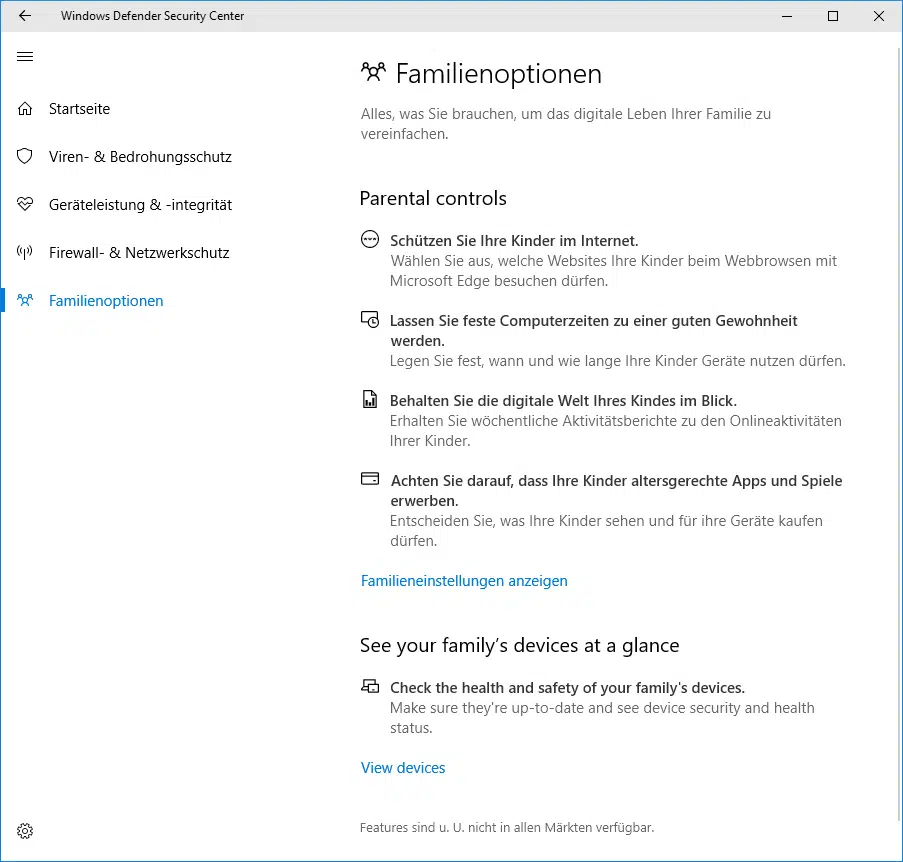Click the back arrow in title bar
Image resolution: width=903 pixels, height=862 pixels.
[x=25, y=16]
